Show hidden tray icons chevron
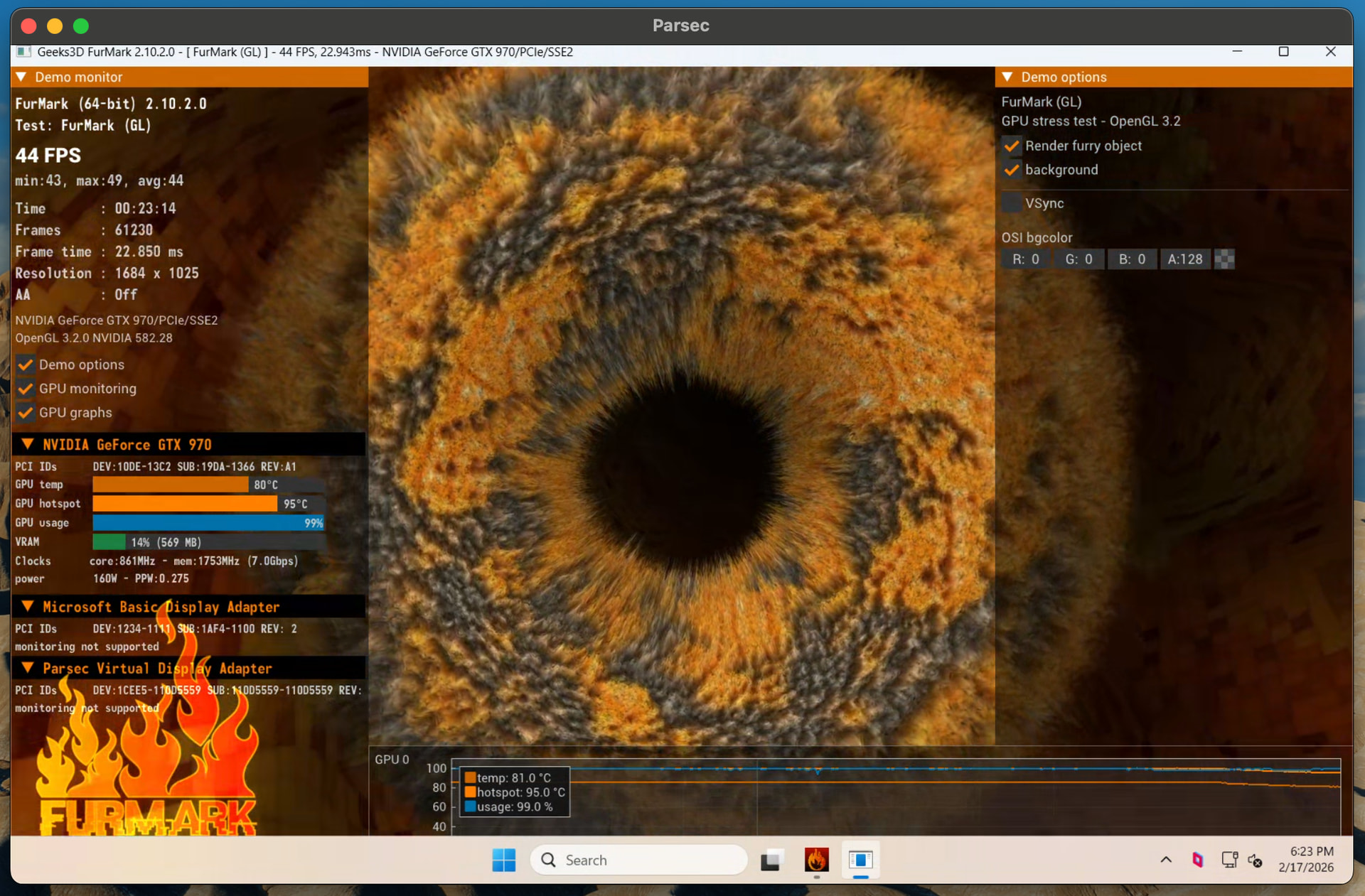 1166,860
